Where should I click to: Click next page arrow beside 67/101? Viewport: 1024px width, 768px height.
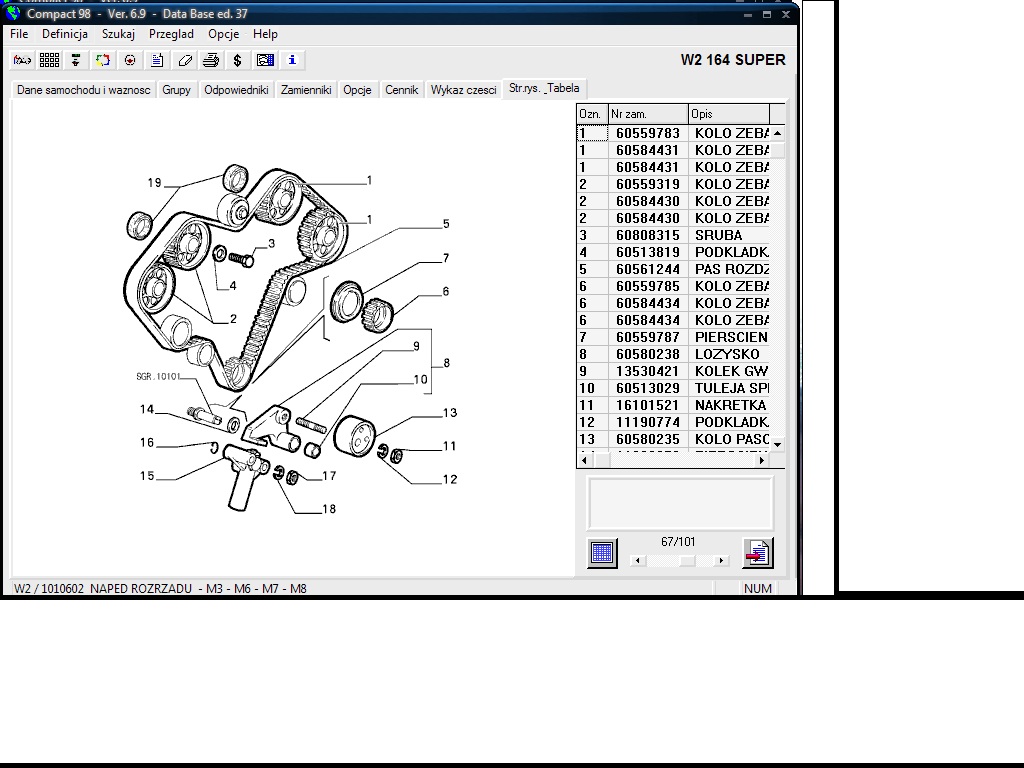pos(721,561)
